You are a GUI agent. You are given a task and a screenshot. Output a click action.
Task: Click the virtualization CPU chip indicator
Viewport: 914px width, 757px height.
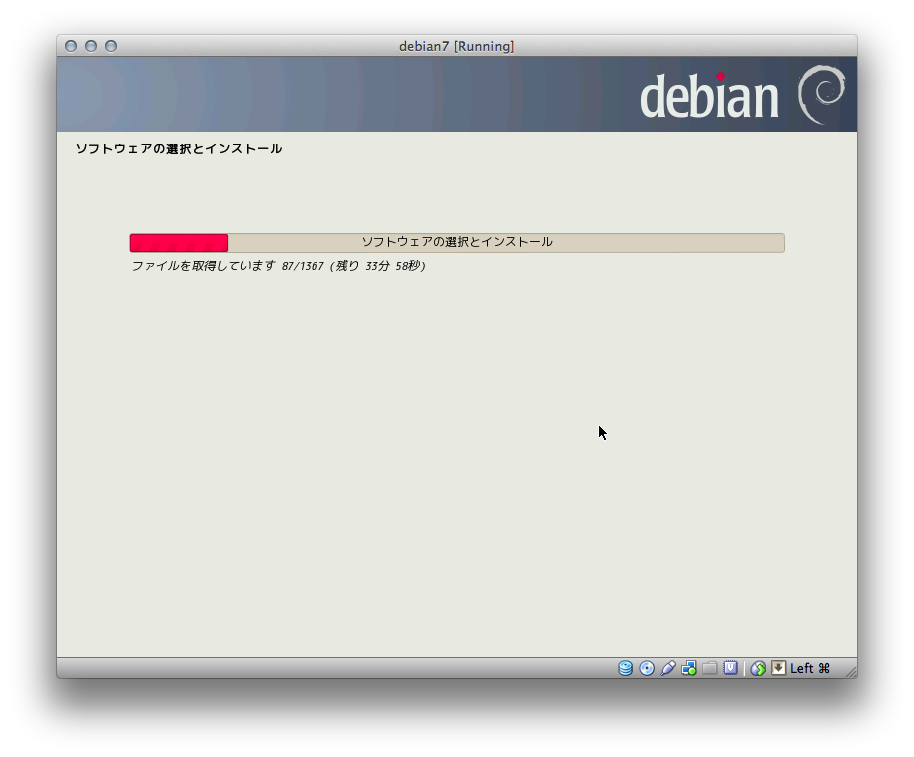730,668
